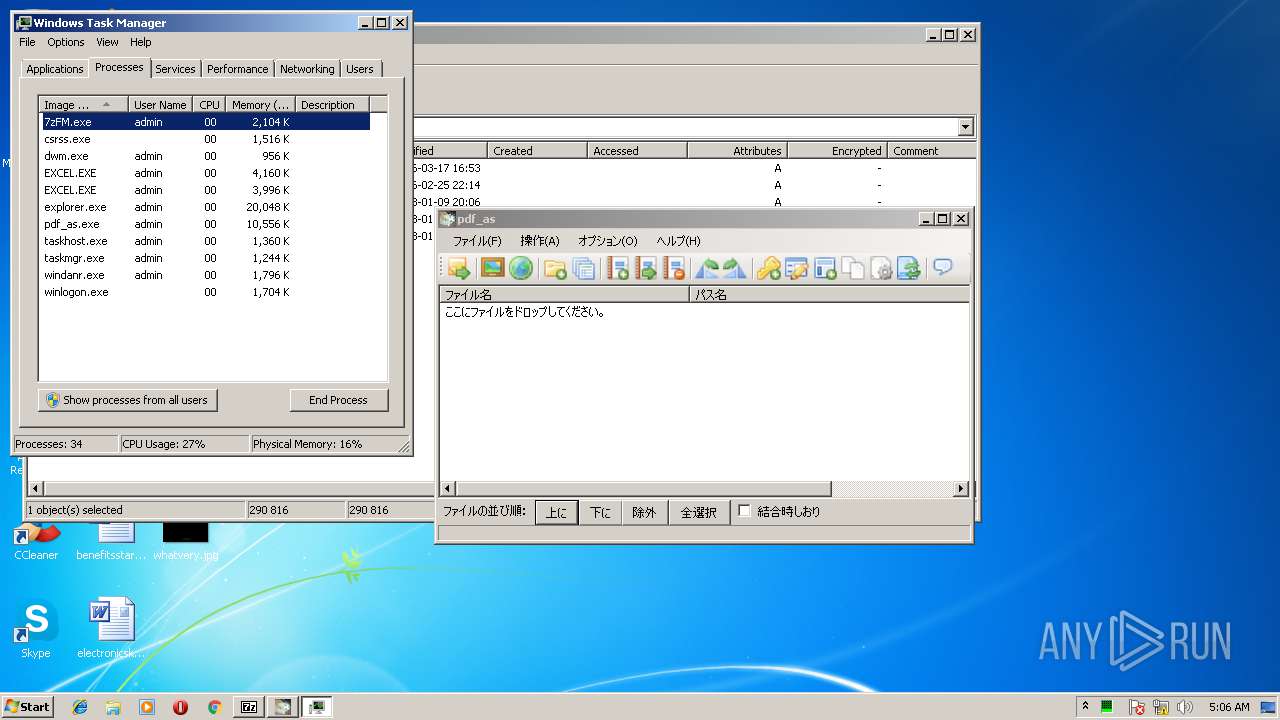The height and width of the screenshot is (720, 1280).
Task: Click the landscape picture icon in pdf_as toolbar
Action: (x=492, y=268)
